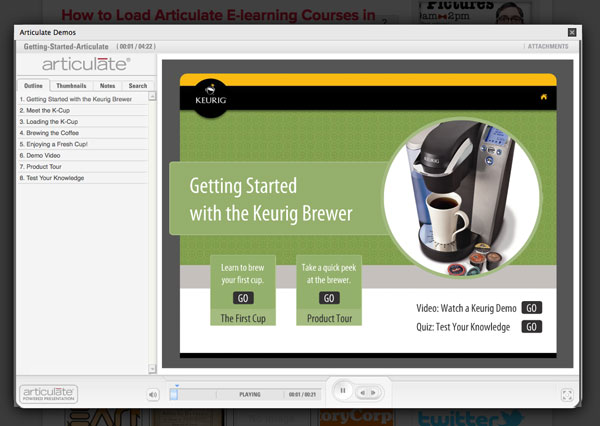600x426 pixels.
Task: Click the Keurig brewer product image
Action: point(463,197)
